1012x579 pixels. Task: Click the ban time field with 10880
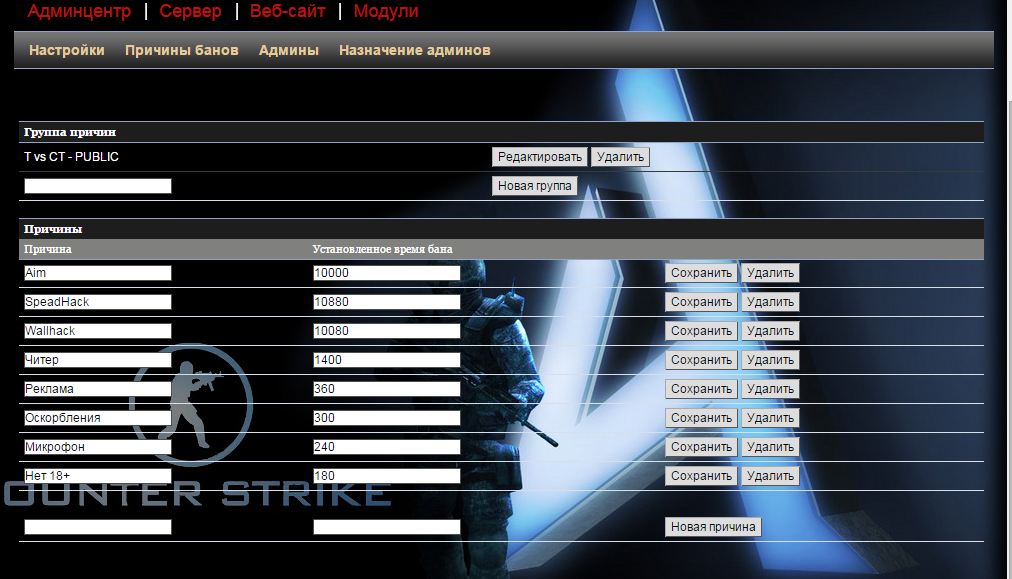click(x=387, y=302)
